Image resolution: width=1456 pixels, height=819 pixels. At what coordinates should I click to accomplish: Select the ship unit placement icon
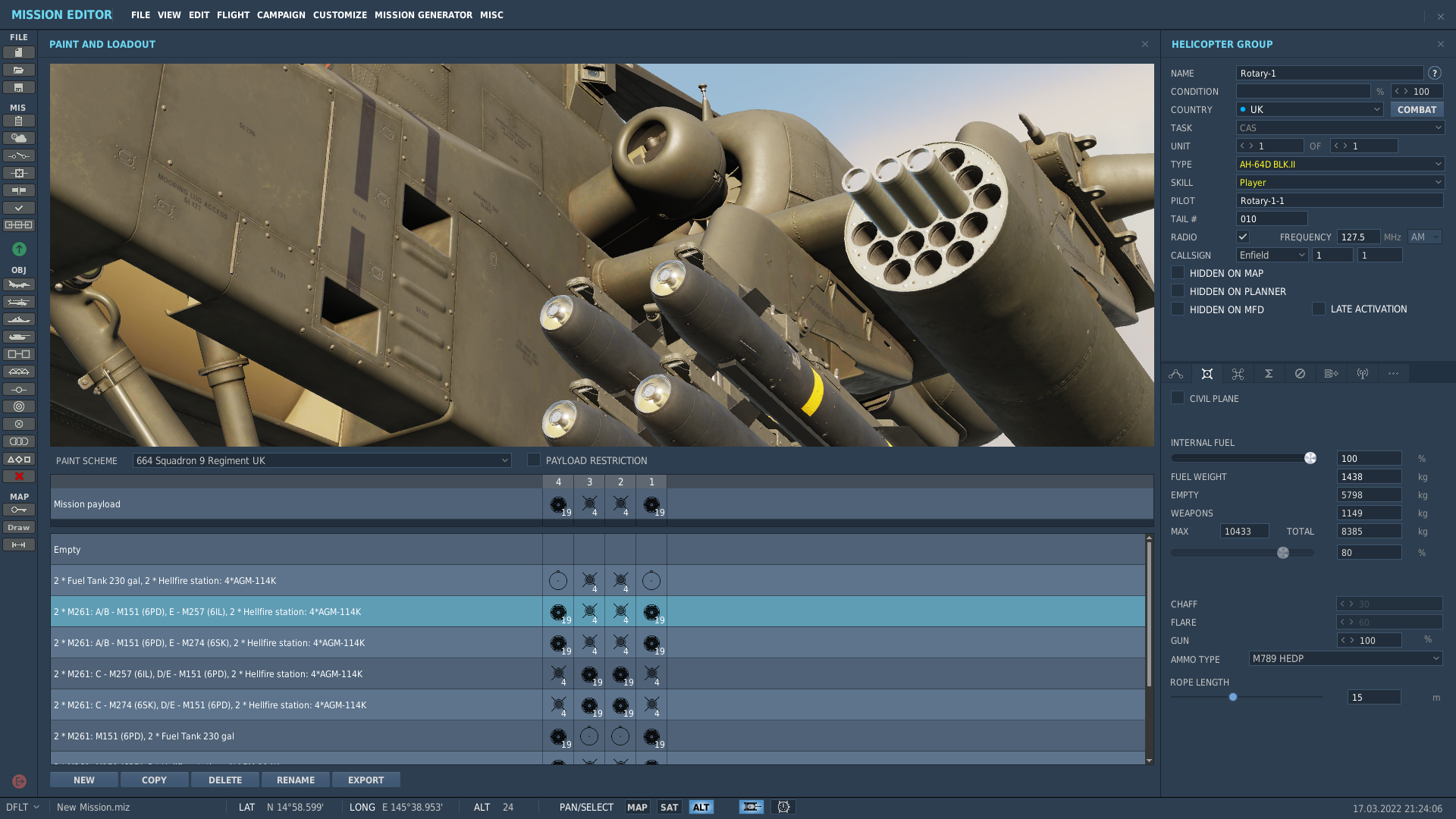click(19, 319)
